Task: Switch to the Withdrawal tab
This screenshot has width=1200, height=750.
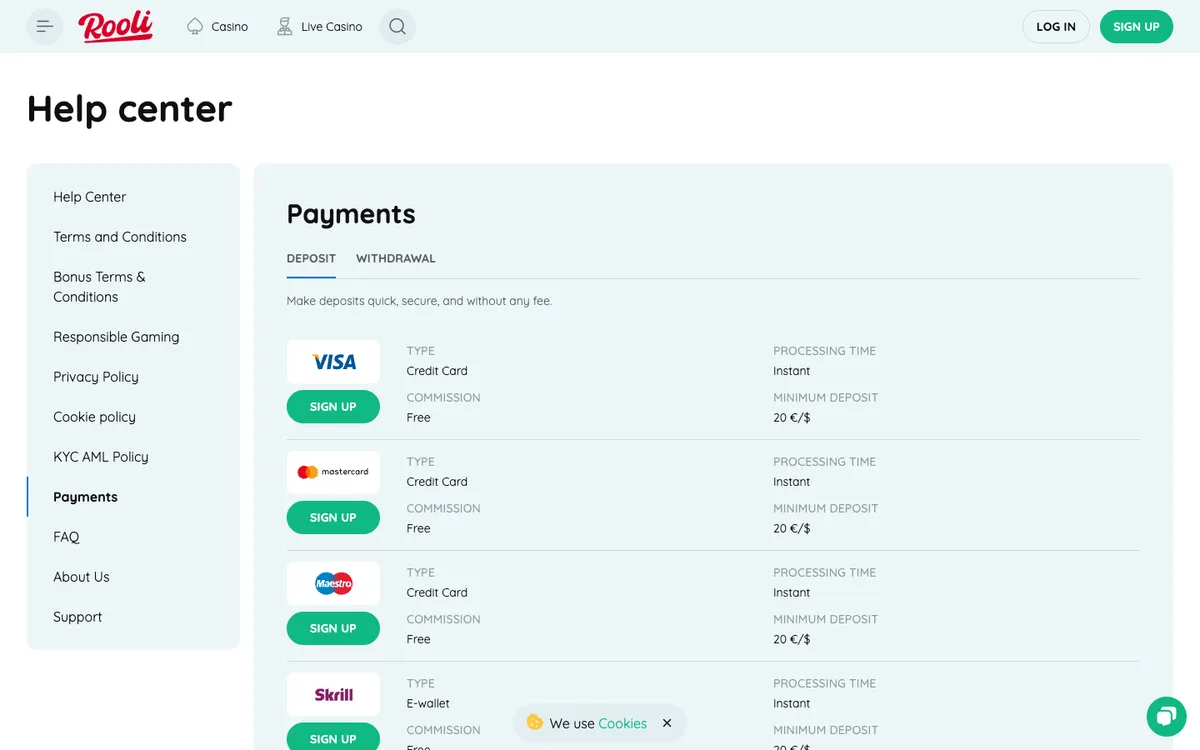Action: tap(396, 258)
